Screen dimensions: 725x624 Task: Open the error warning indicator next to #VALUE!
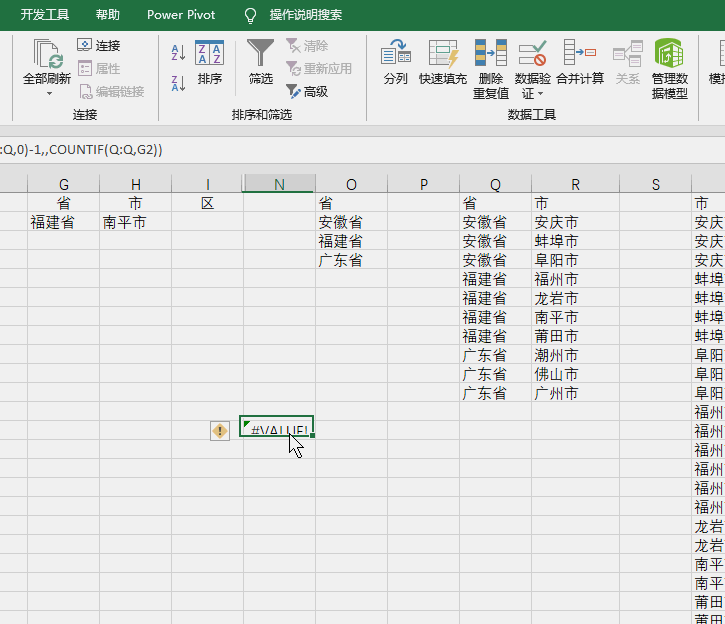tap(220, 430)
